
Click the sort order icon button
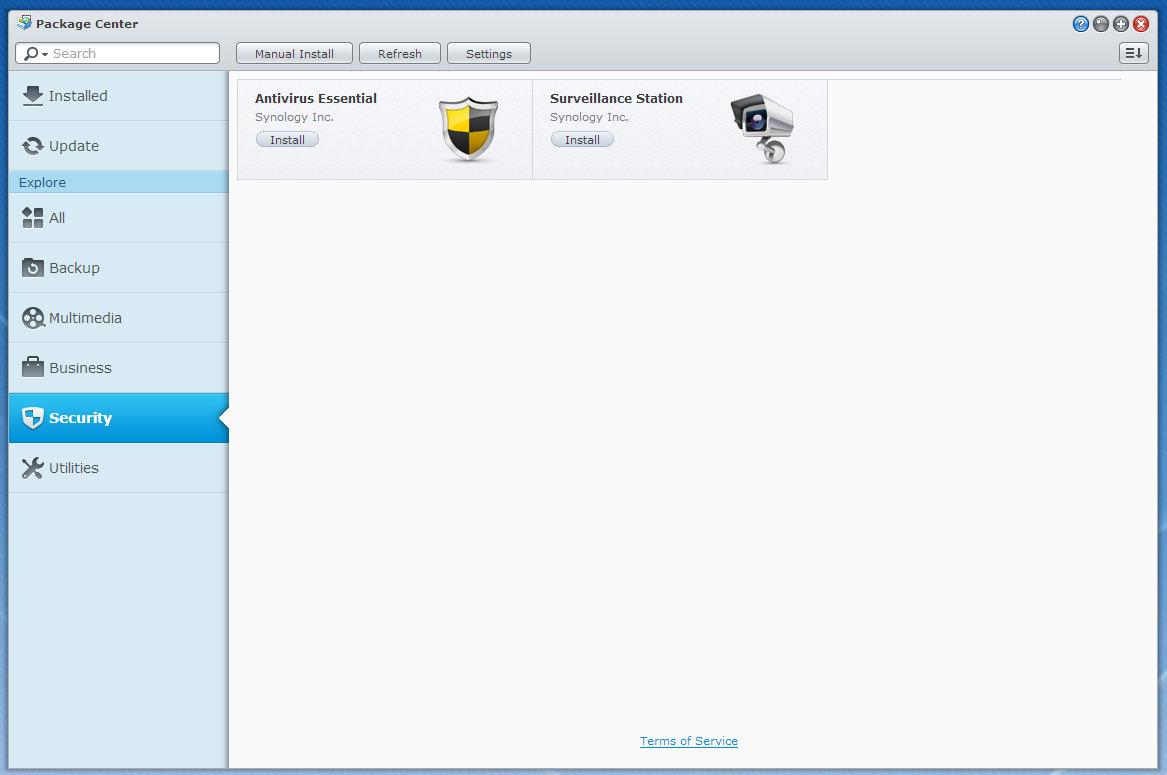tap(1134, 53)
